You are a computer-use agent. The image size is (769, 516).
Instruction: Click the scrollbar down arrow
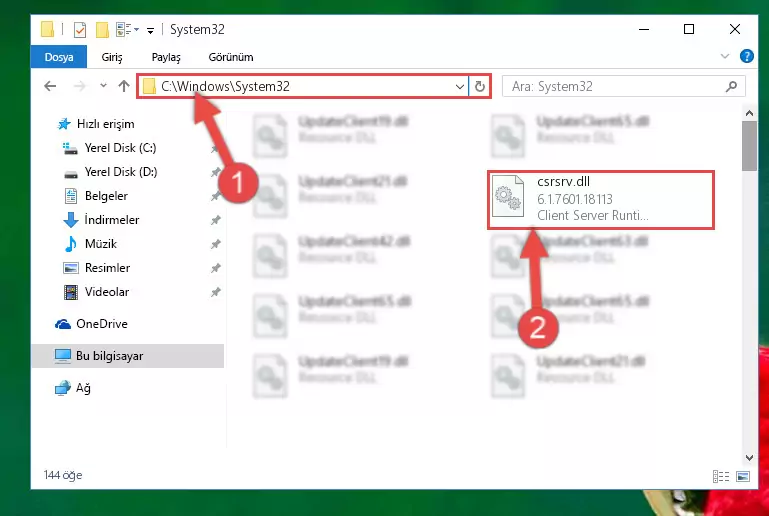tap(749, 458)
